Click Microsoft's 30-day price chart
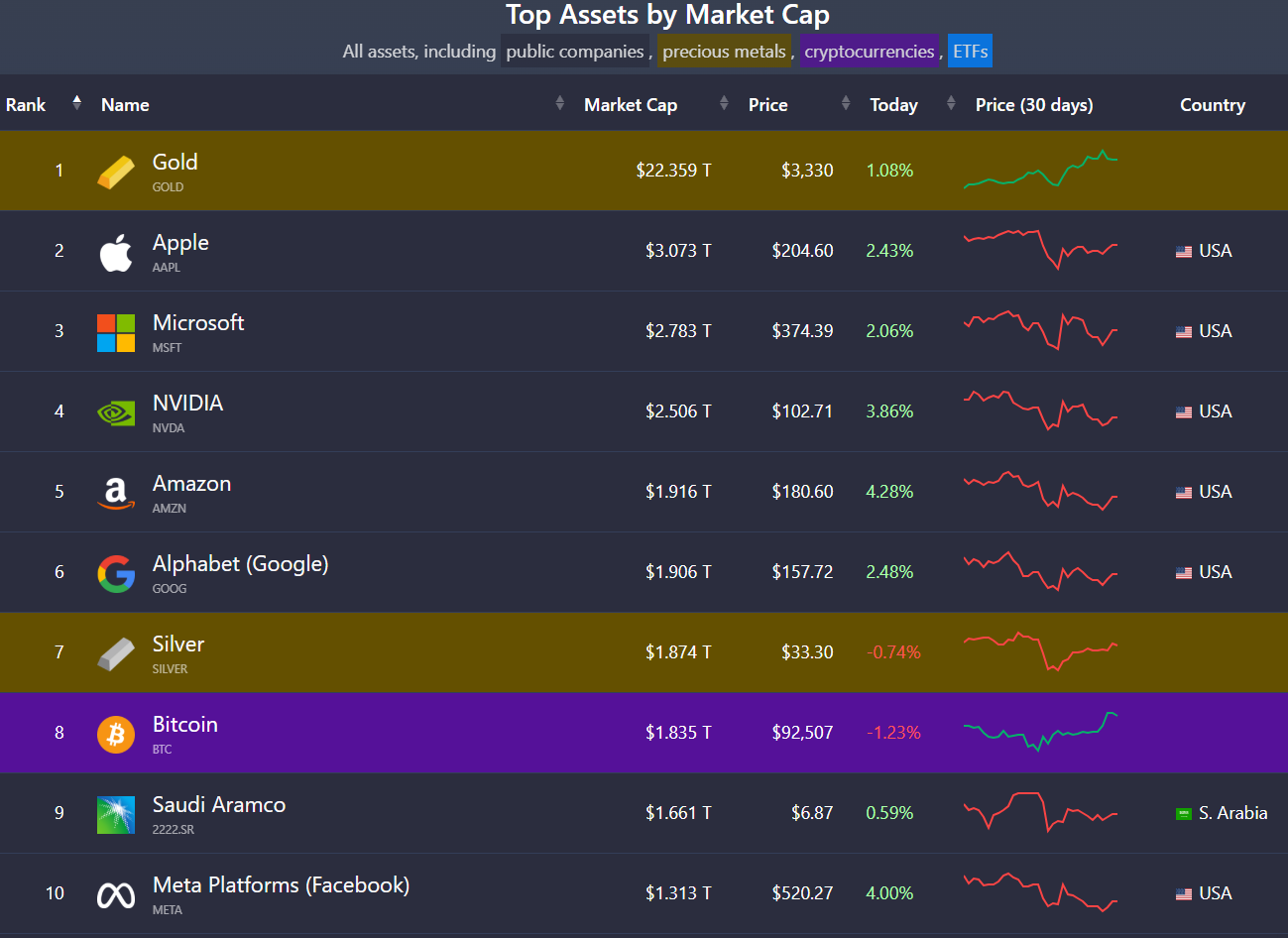 [1040, 330]
